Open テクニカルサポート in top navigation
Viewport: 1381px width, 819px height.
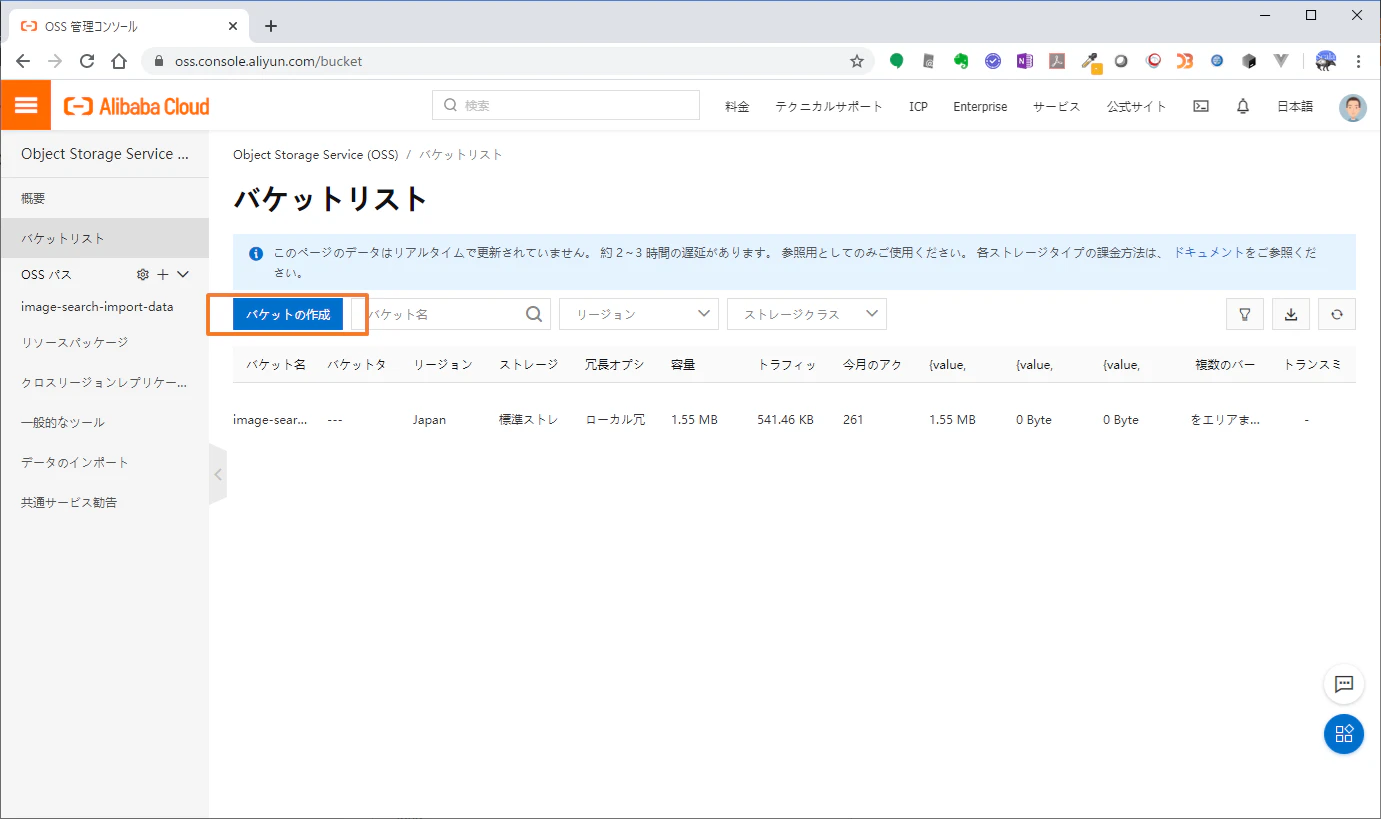click(x=829, y=106)
